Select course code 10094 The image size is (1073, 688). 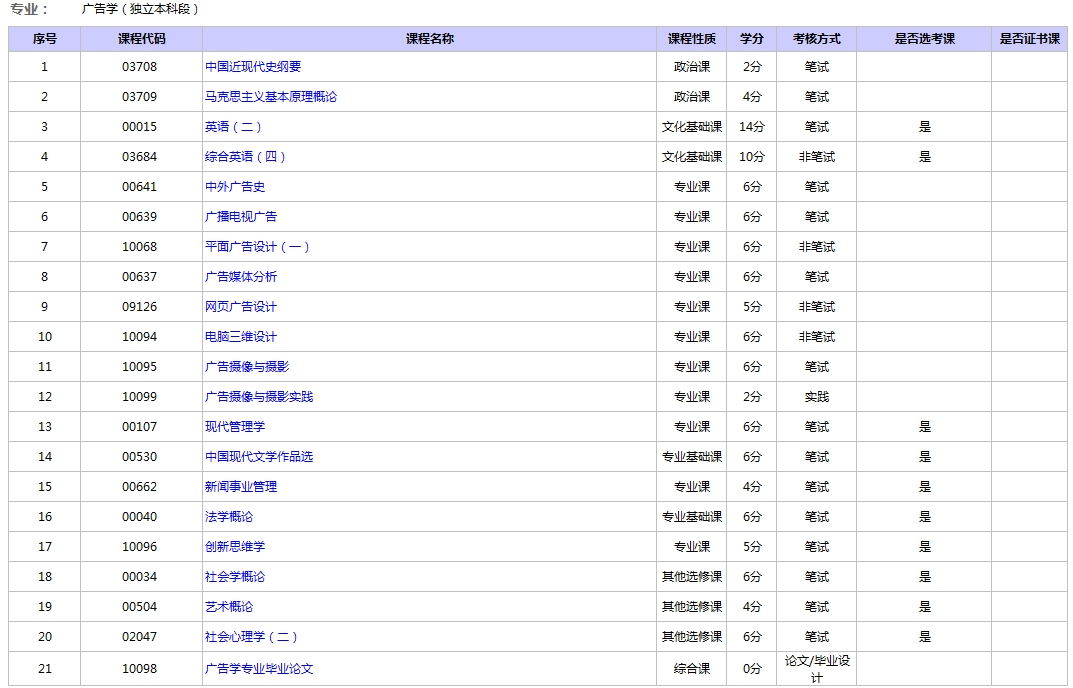140,337
